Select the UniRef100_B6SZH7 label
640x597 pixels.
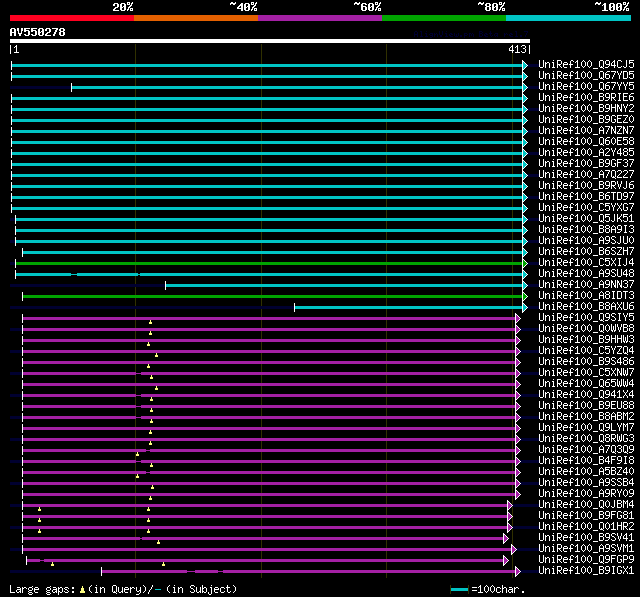click(x=586, y=252)
